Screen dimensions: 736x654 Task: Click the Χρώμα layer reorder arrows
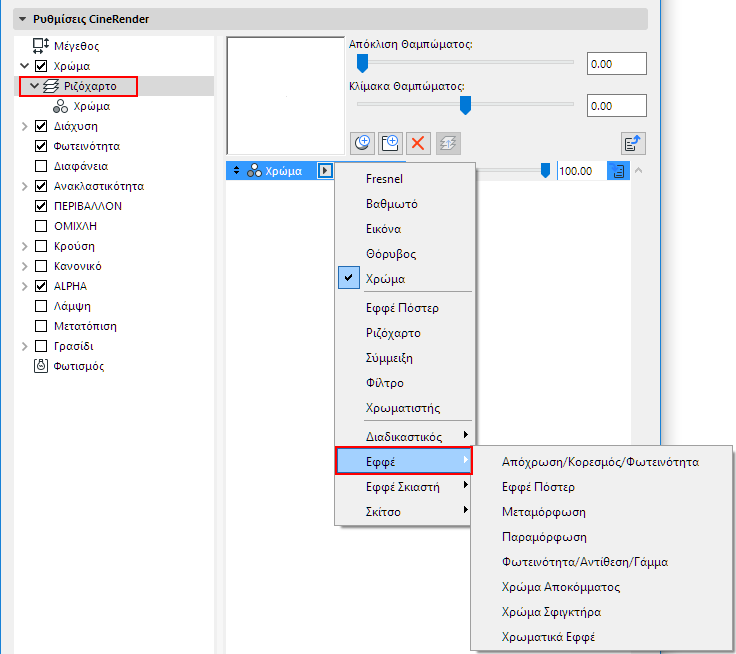coord(237,171)
